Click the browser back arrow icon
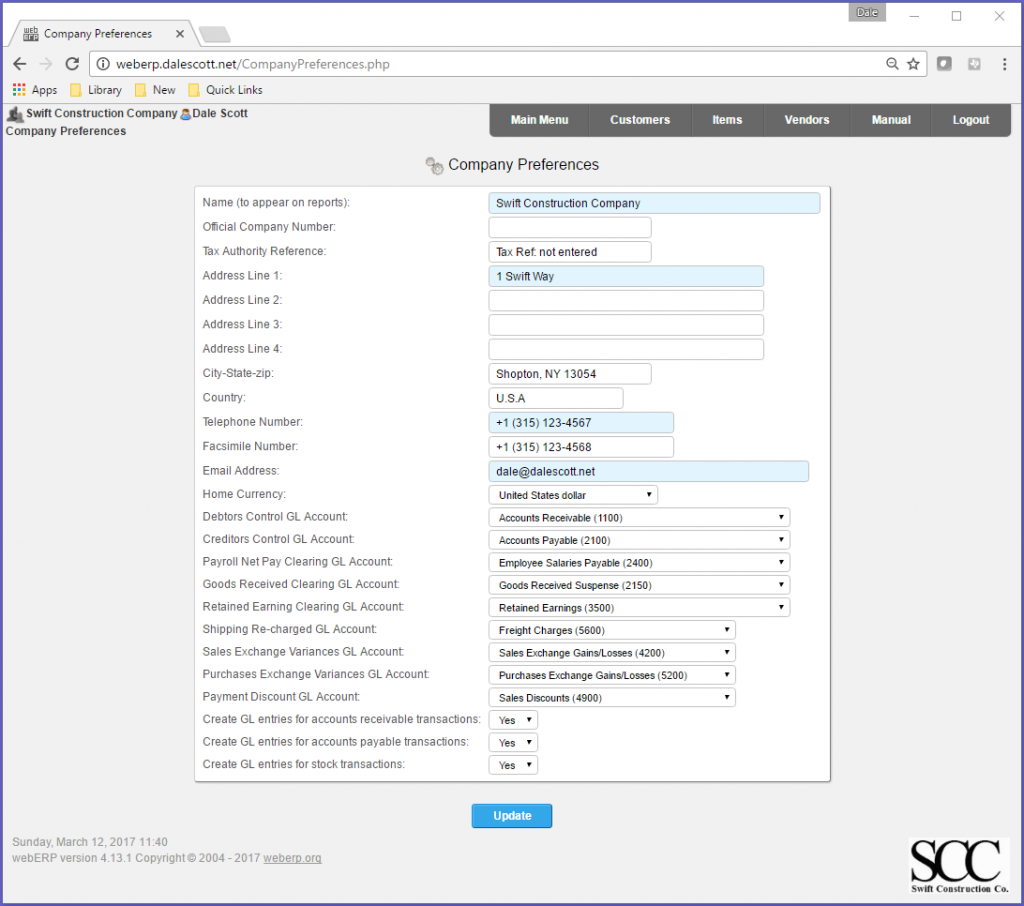Image resolution: width=1024 pixels, height=906 pixels. (x=20, y=64)
